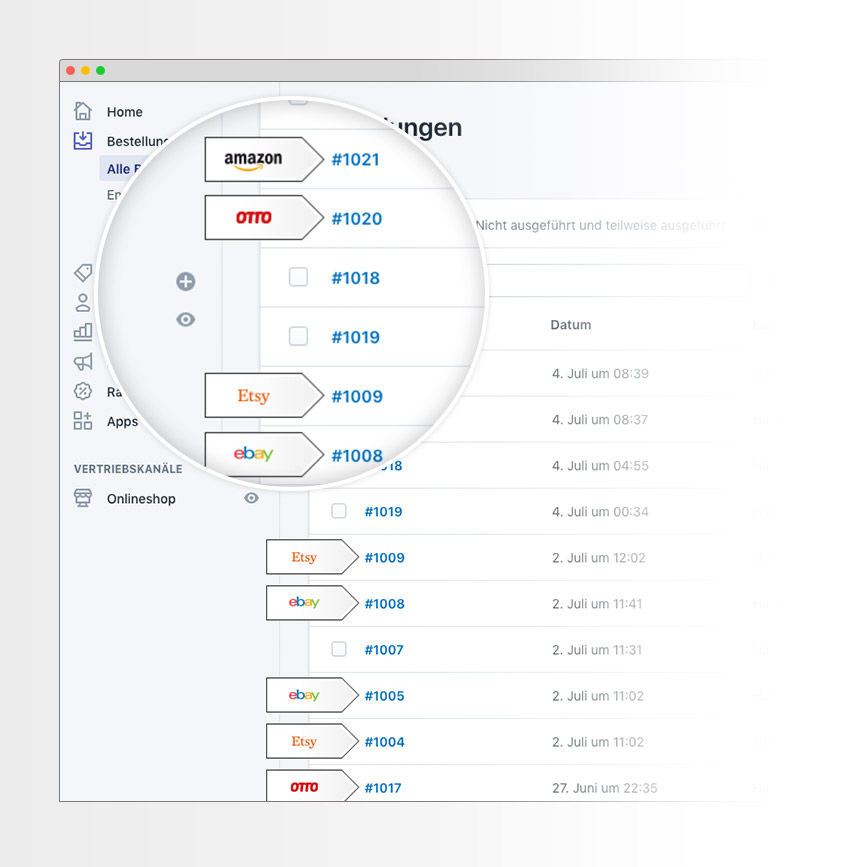867x867 pixels.
Task: Open Marketing via the megaphone icon
Action: [x=83, y=362]
